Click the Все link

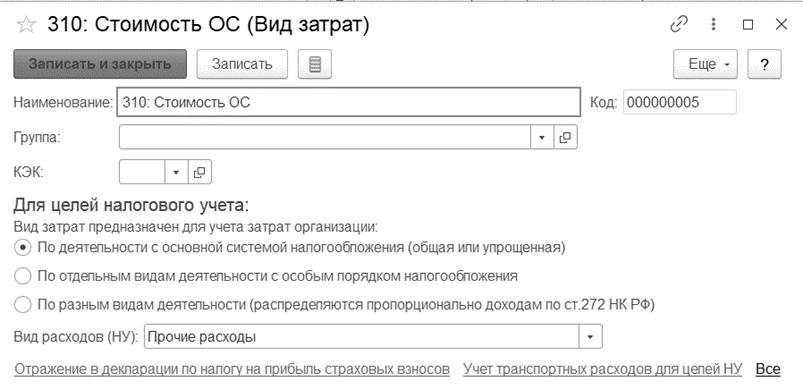coord(768,369)
